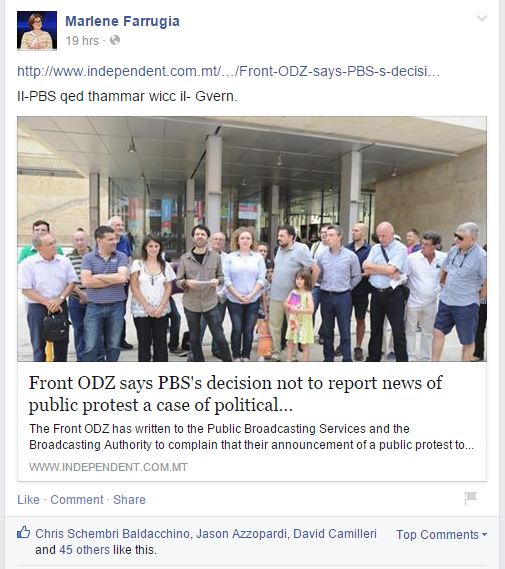The width and height of the screenshot is (505, 569).
Task: Share this post
Action: click(129, 500)
